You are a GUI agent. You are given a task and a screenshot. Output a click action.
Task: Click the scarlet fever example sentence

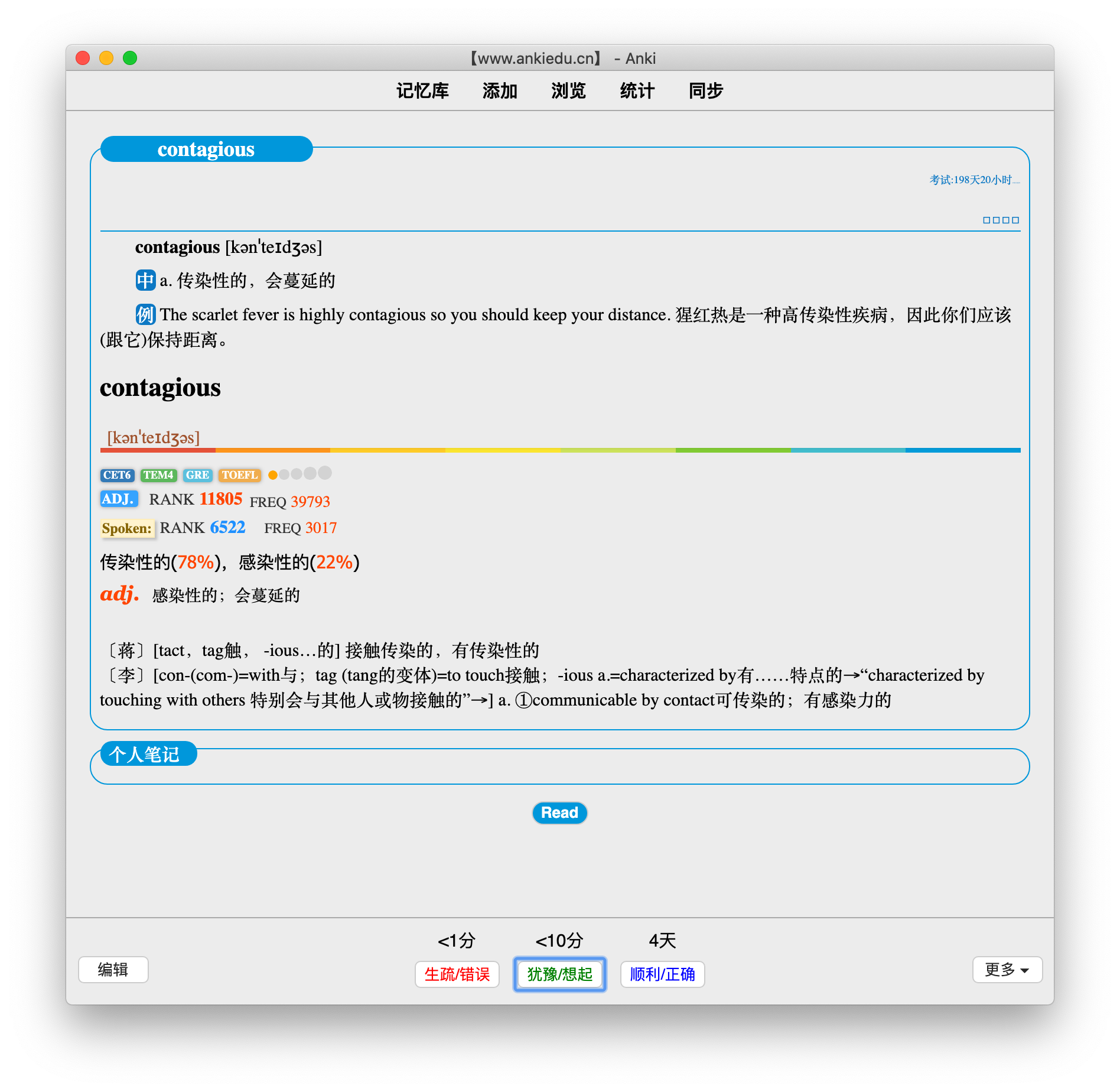point(555,327)
